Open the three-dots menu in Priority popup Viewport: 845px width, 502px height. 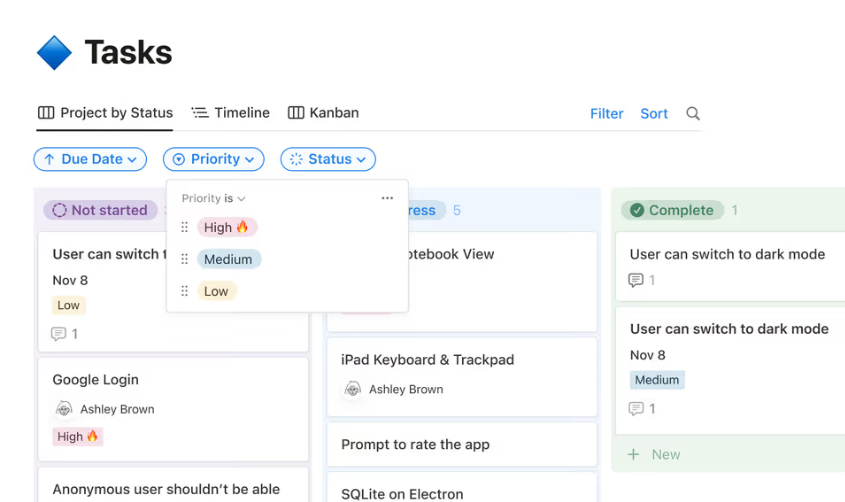click(387, 198)
